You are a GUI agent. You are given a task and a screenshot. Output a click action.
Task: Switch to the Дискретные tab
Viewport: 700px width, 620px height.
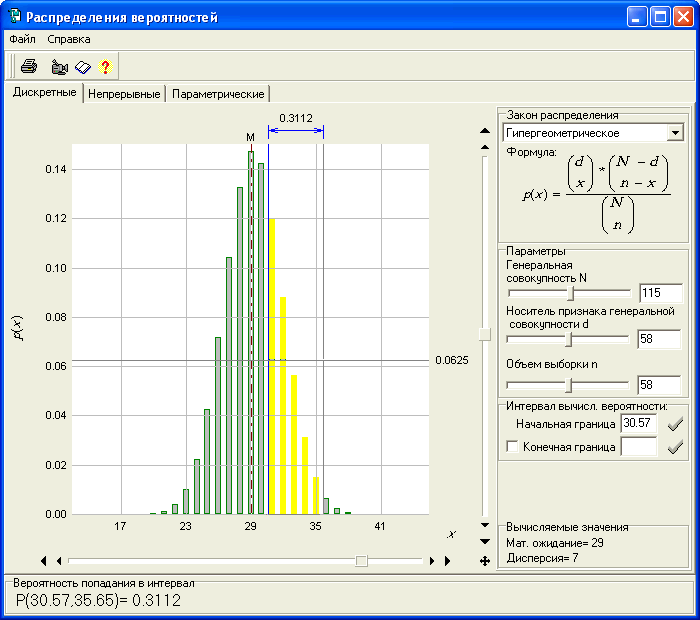pyautogui.click(x=44, y=92)
